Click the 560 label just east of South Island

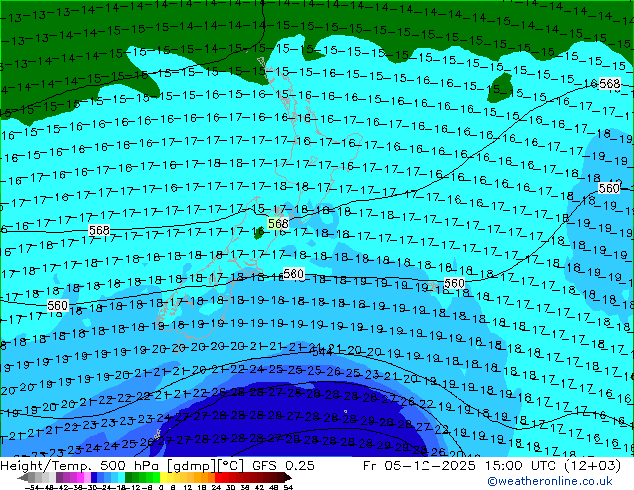[293, 274]
